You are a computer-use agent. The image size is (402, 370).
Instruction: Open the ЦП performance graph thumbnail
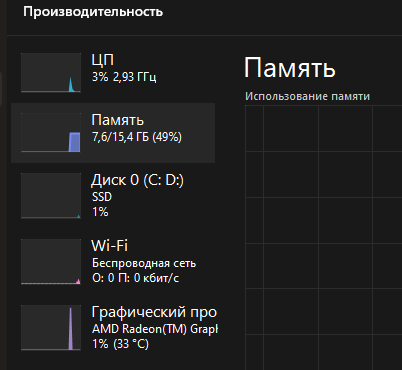point(51,73)
